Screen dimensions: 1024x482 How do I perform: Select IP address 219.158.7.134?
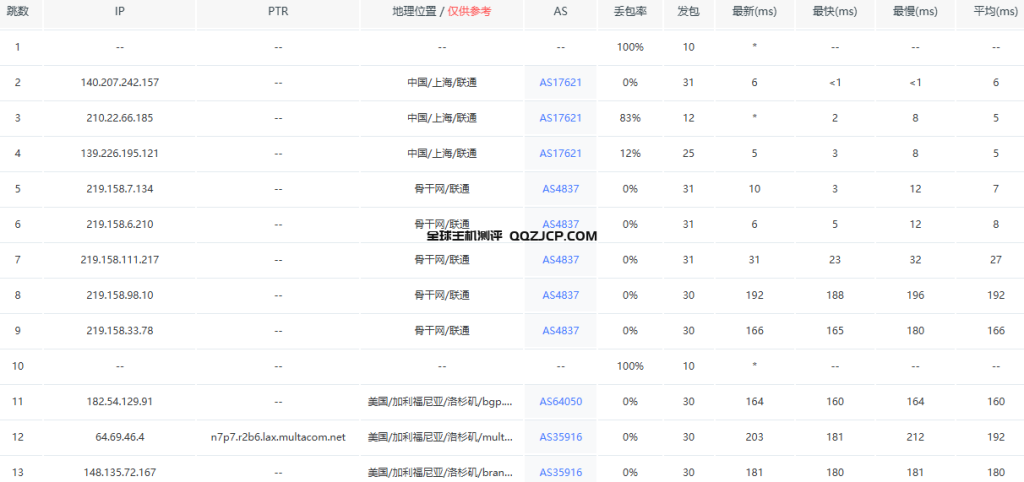(120, 189)
